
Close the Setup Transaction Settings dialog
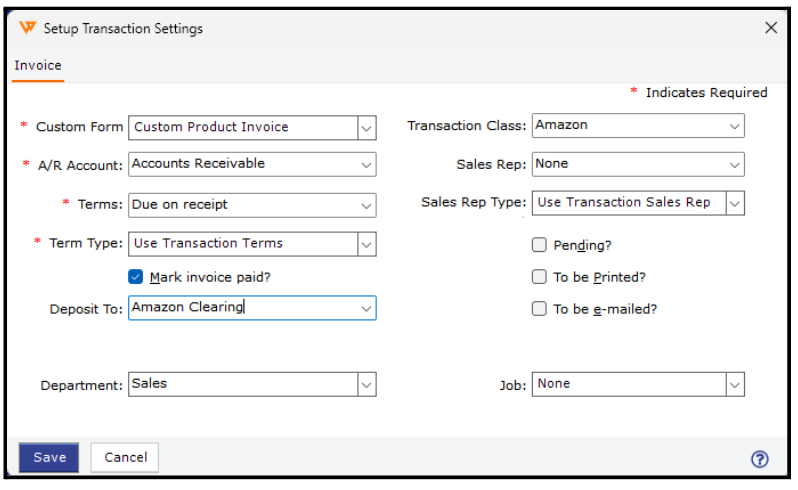(771, 28)
